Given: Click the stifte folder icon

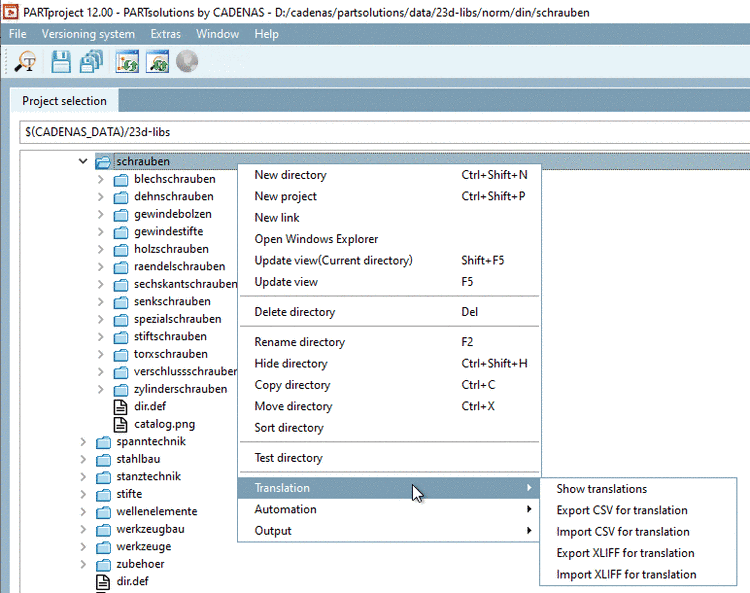Looking at the screenshot, I should point(103,494).
